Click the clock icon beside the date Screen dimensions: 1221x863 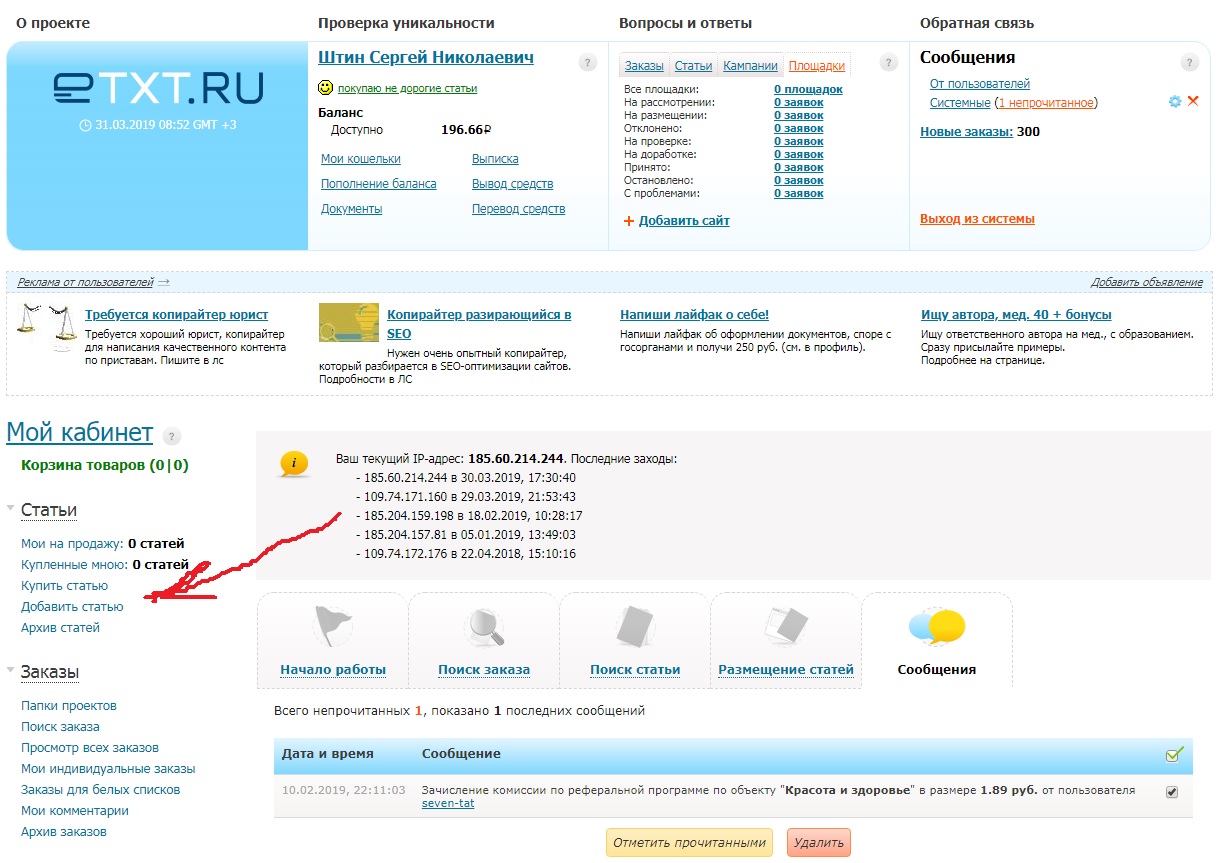click(x=85, y=126)
